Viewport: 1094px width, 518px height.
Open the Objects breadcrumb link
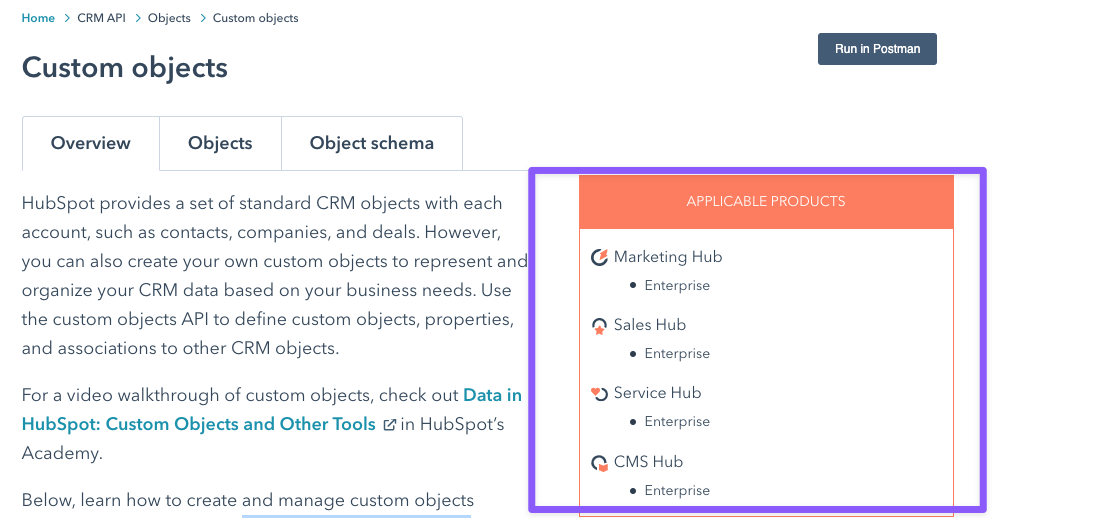coord(169,18)
